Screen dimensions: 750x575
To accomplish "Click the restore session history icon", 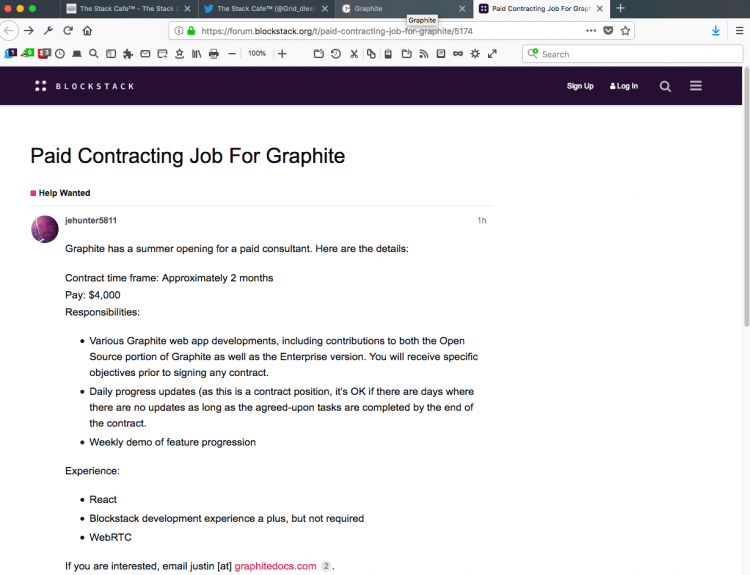I will click(336, 54).
